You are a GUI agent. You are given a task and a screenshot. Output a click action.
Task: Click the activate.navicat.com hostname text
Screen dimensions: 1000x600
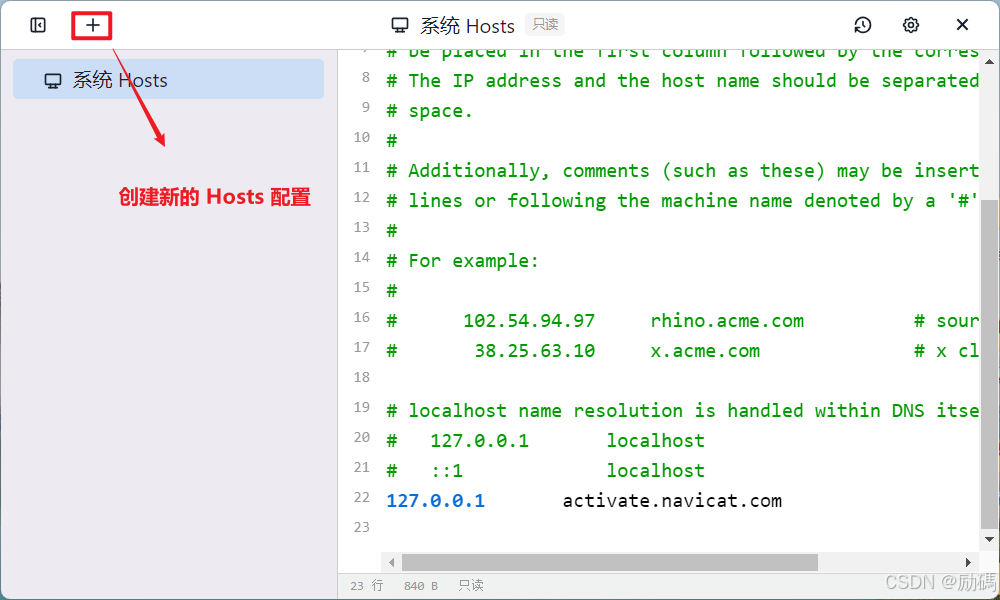(x=672, y=500)
